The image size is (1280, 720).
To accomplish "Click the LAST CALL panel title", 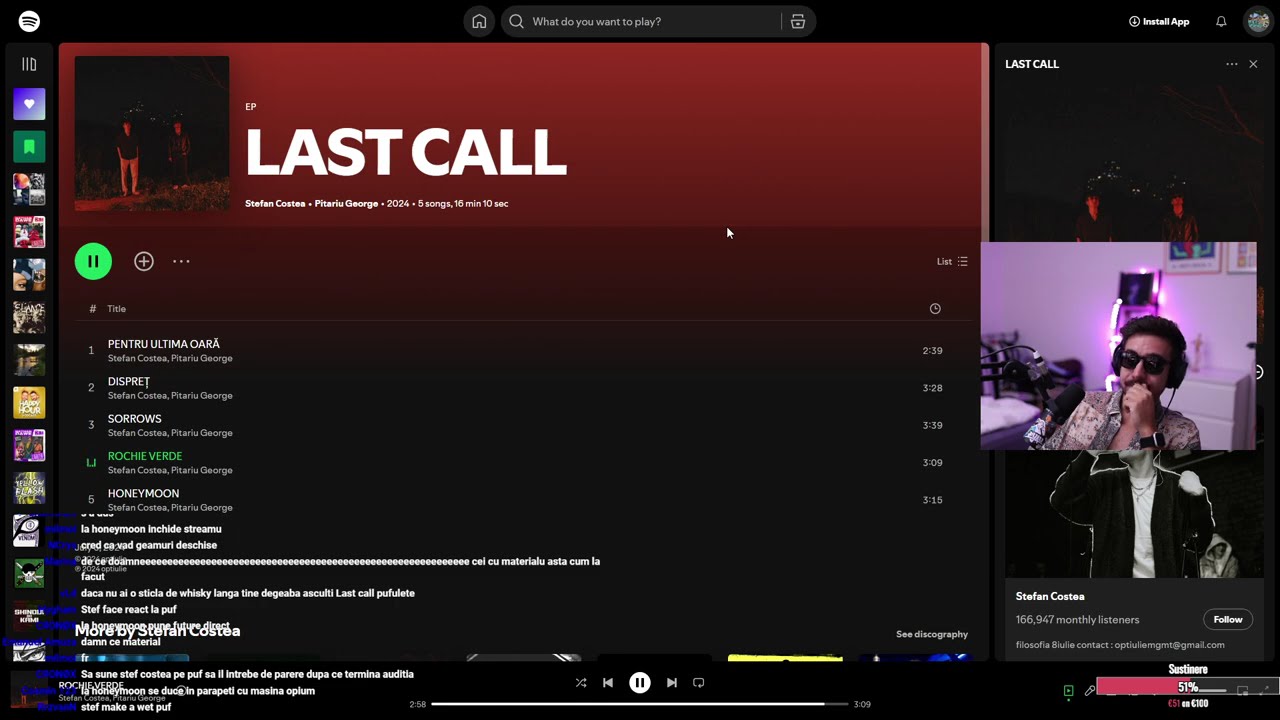I will [x=1032, y=64].
